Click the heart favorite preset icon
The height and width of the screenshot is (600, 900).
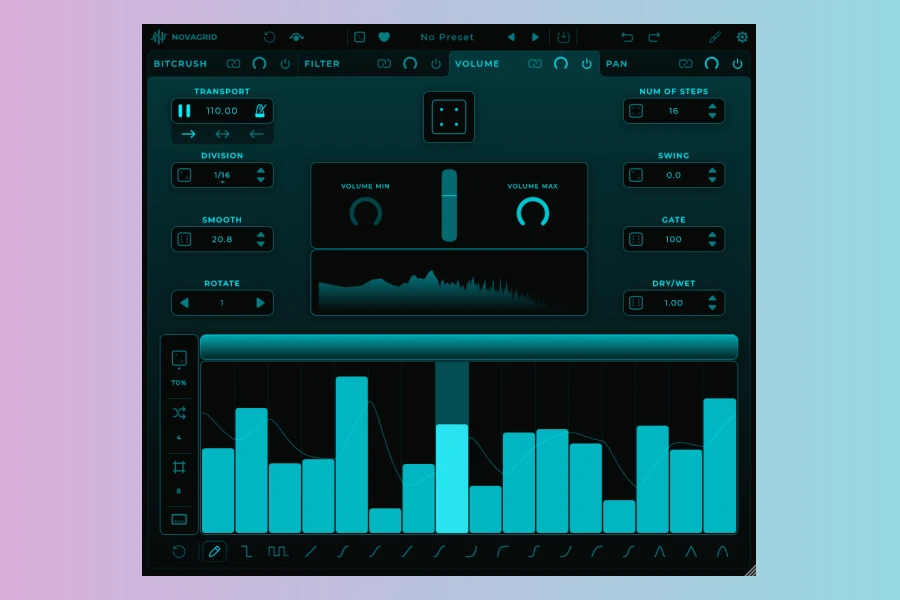pyautogui.click(x=384, y=37)
